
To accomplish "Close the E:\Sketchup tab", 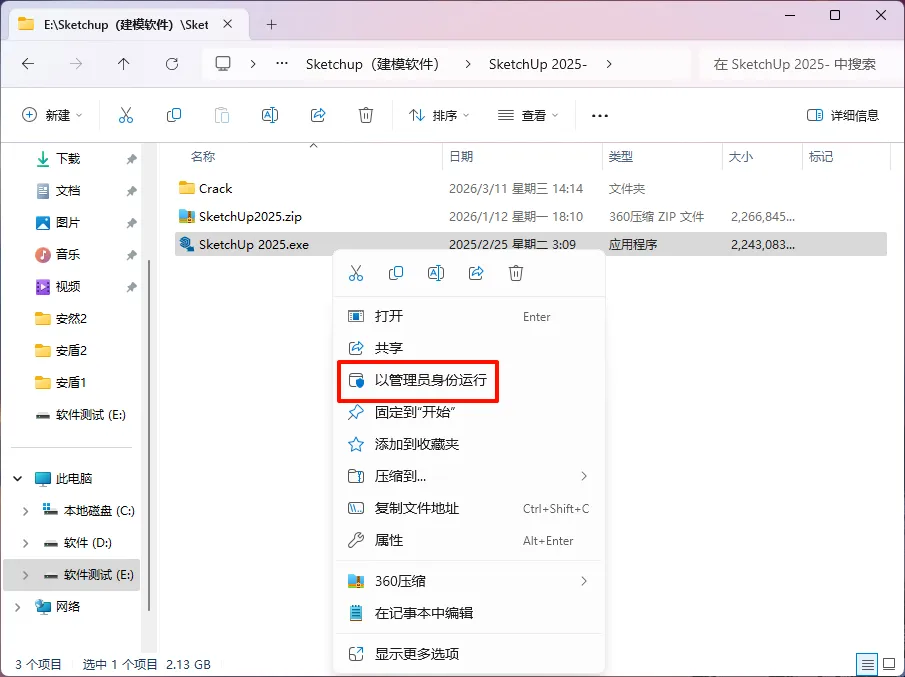I will 228,24.
